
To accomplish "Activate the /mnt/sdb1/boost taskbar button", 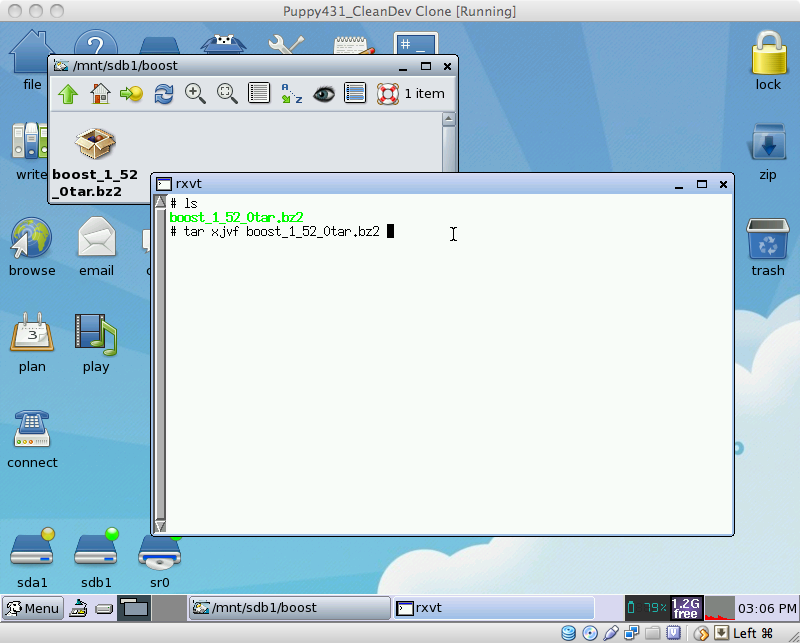I will point(288,607).
